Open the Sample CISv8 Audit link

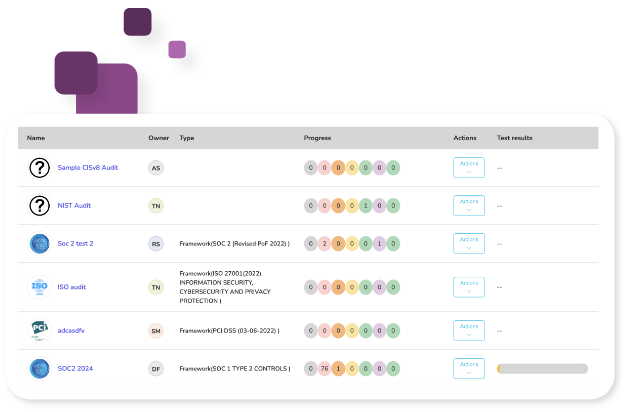[x=88, y=168]
